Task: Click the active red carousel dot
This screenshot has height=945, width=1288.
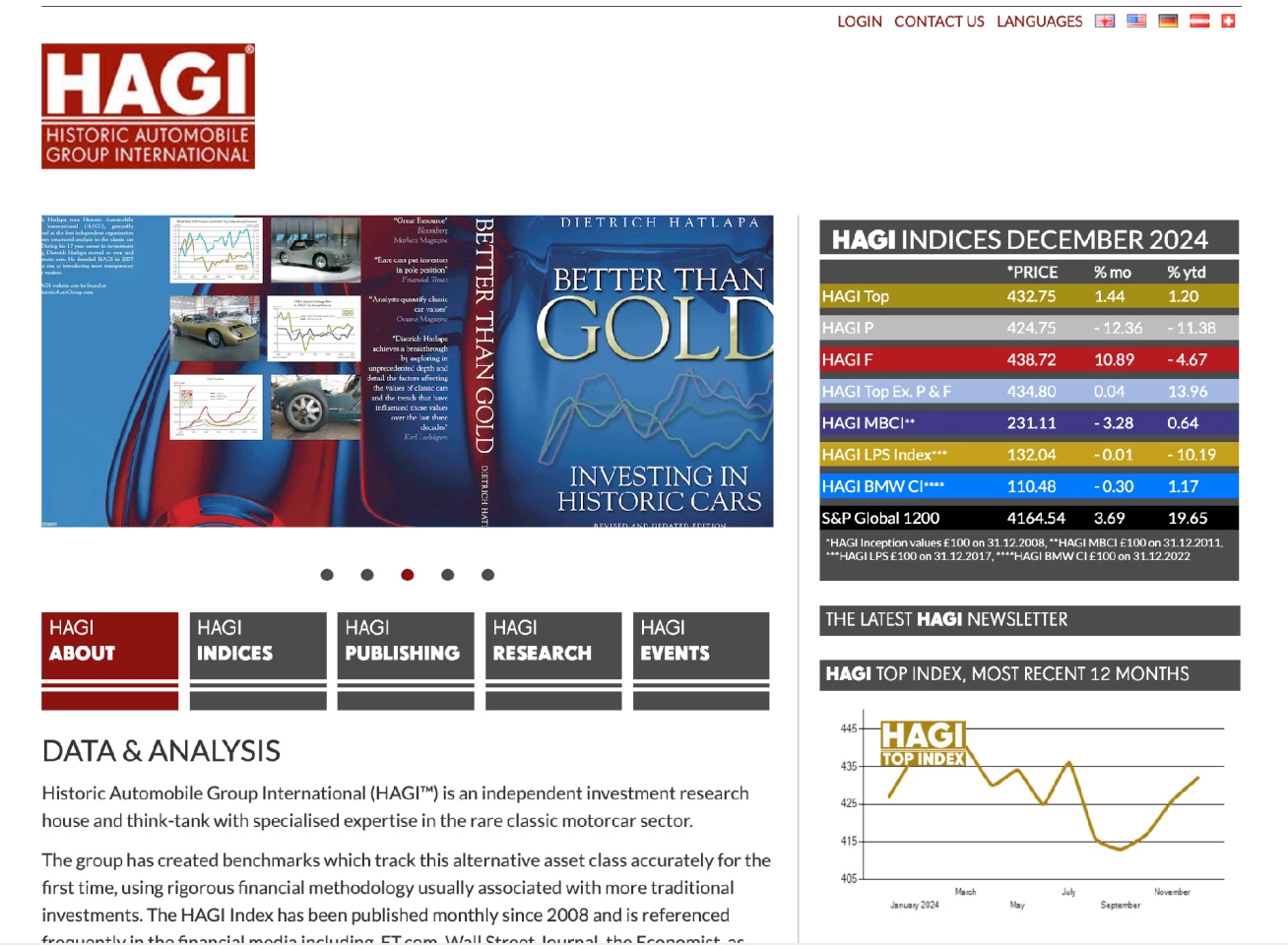Action: pos(408,575)
